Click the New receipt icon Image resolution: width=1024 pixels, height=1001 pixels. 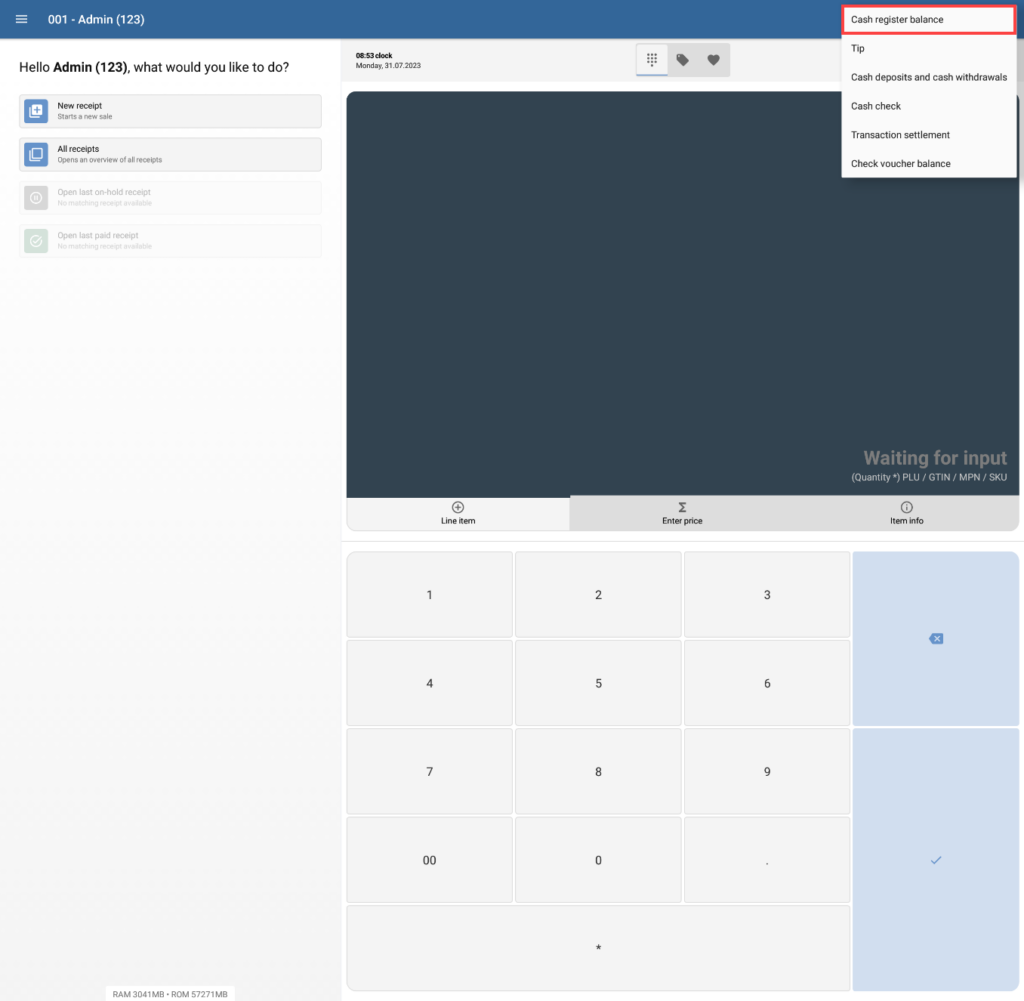pyautogui.click(x=35, y=111)
